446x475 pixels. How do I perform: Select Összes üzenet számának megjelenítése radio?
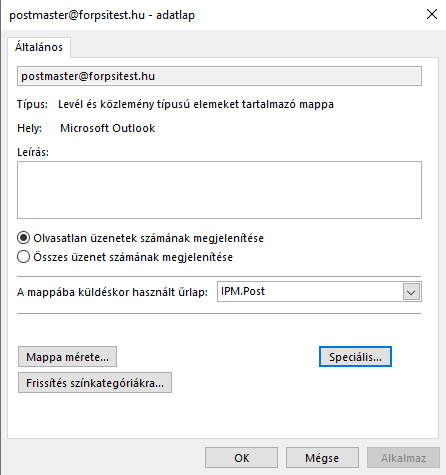point(23,257)
